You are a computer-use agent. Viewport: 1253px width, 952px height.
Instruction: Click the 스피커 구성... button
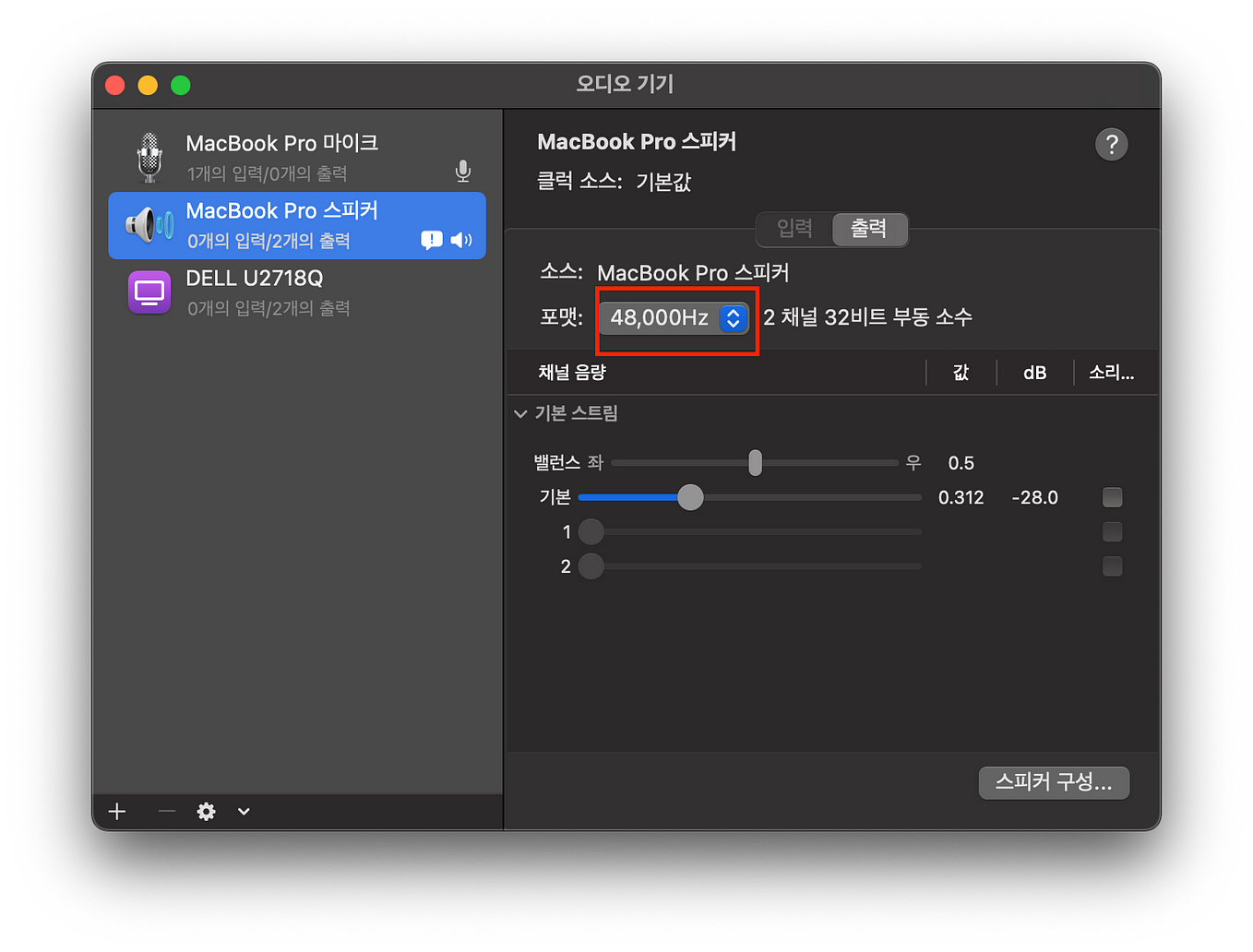click(x=1054, y=782)
